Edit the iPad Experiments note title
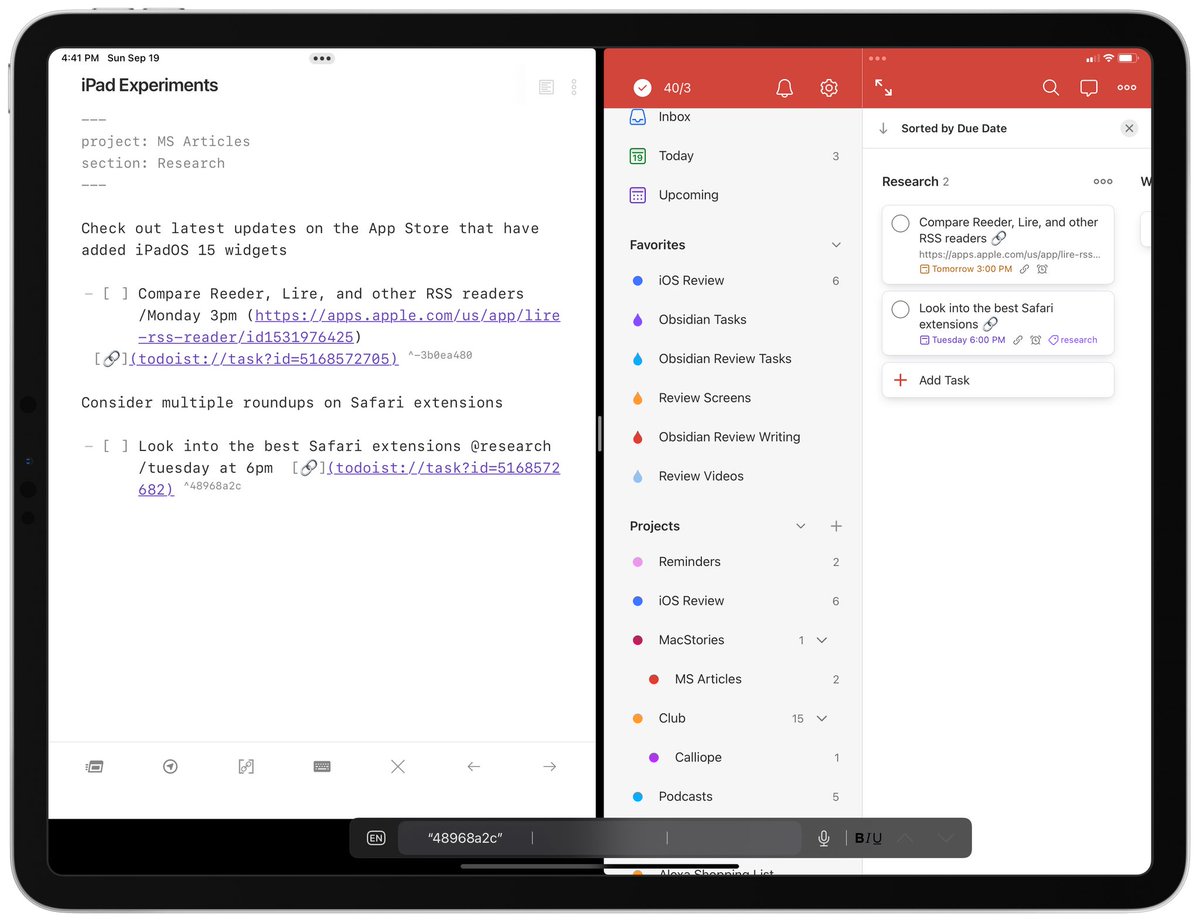 (150, 86)
